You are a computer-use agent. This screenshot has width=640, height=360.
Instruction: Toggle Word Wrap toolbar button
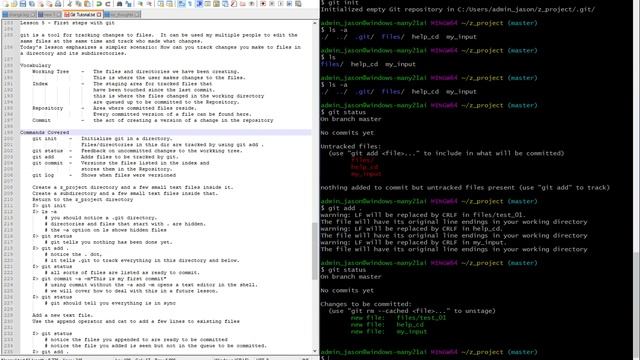[181, 4]
